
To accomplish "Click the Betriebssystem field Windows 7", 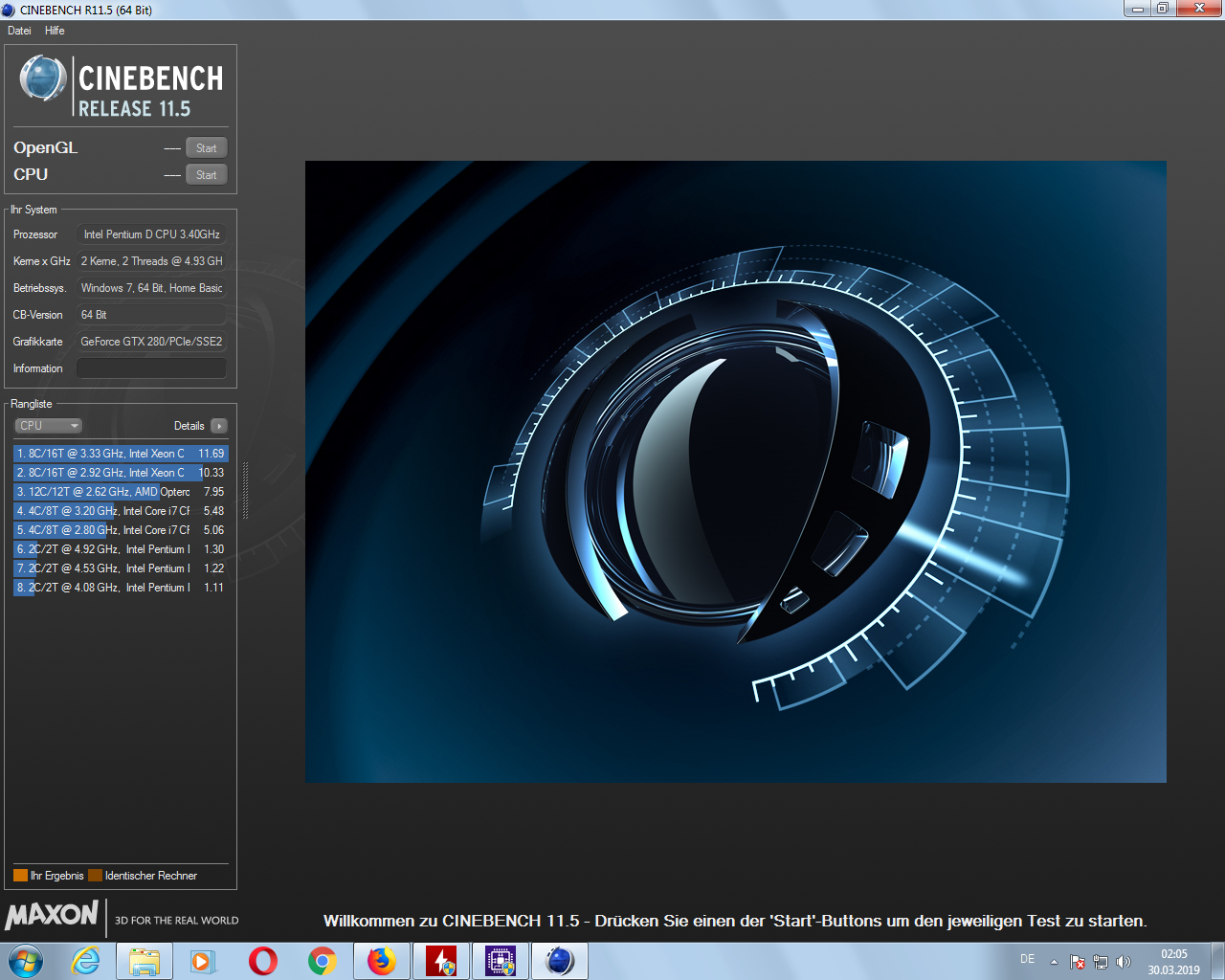I will [151, 288].
